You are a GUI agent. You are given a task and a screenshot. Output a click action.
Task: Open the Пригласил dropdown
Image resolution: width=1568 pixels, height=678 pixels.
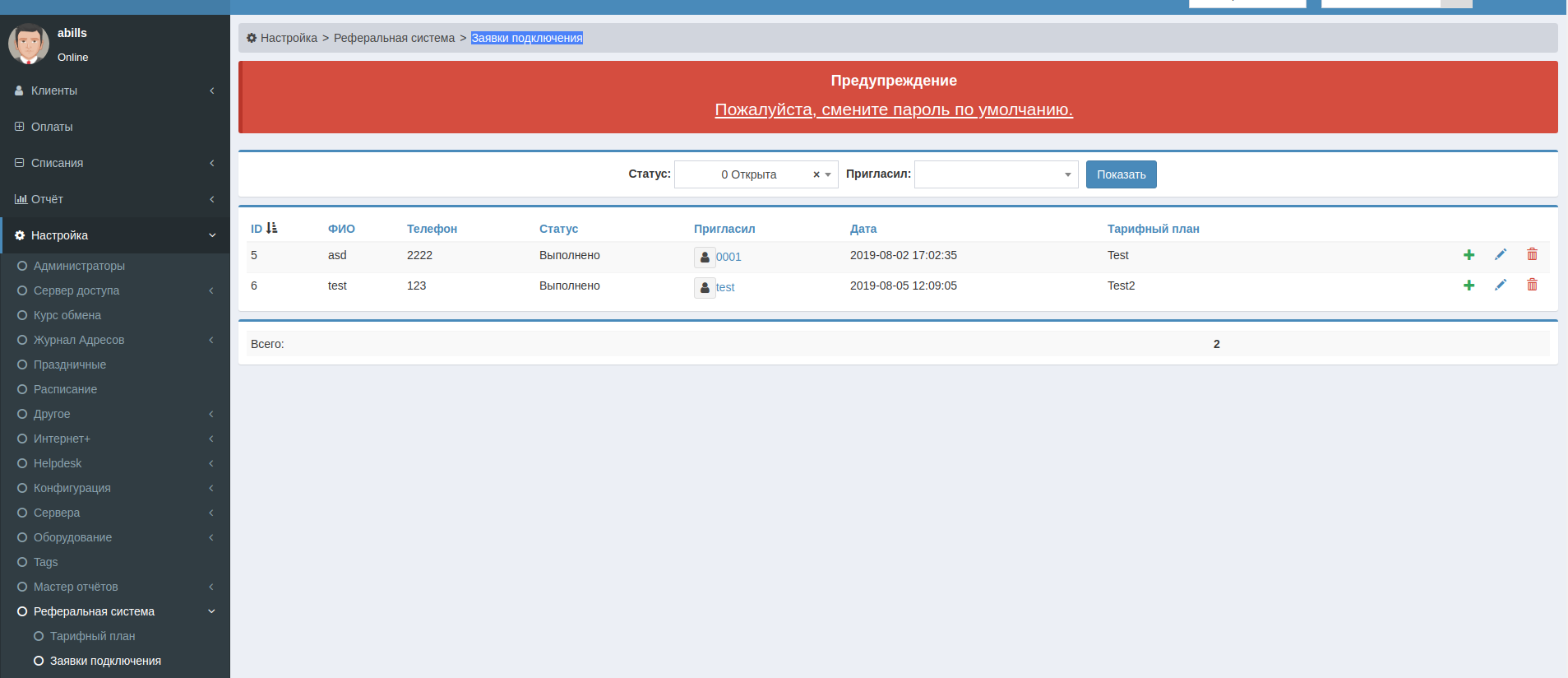(995, 174)
